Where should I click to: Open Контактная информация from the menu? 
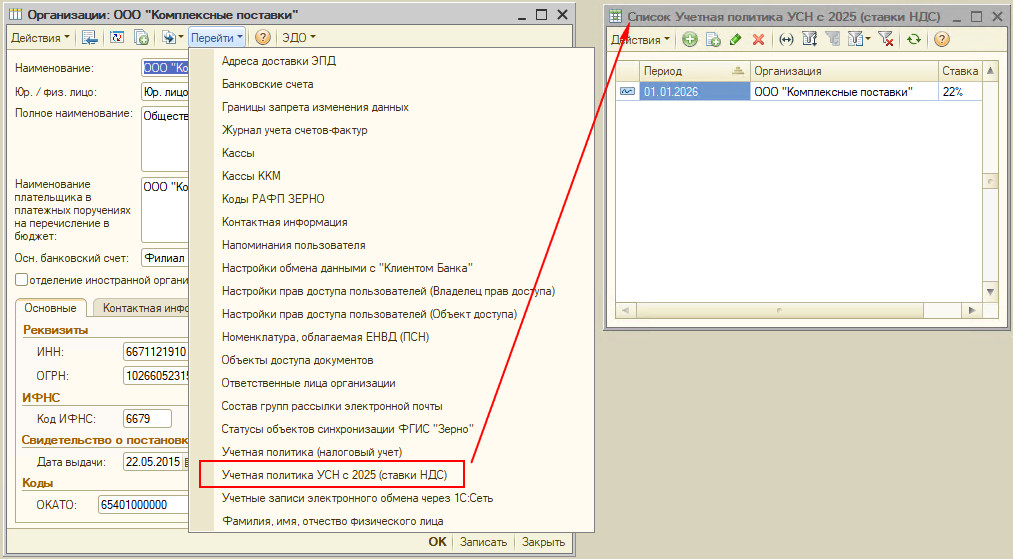[x=284, y=222]
